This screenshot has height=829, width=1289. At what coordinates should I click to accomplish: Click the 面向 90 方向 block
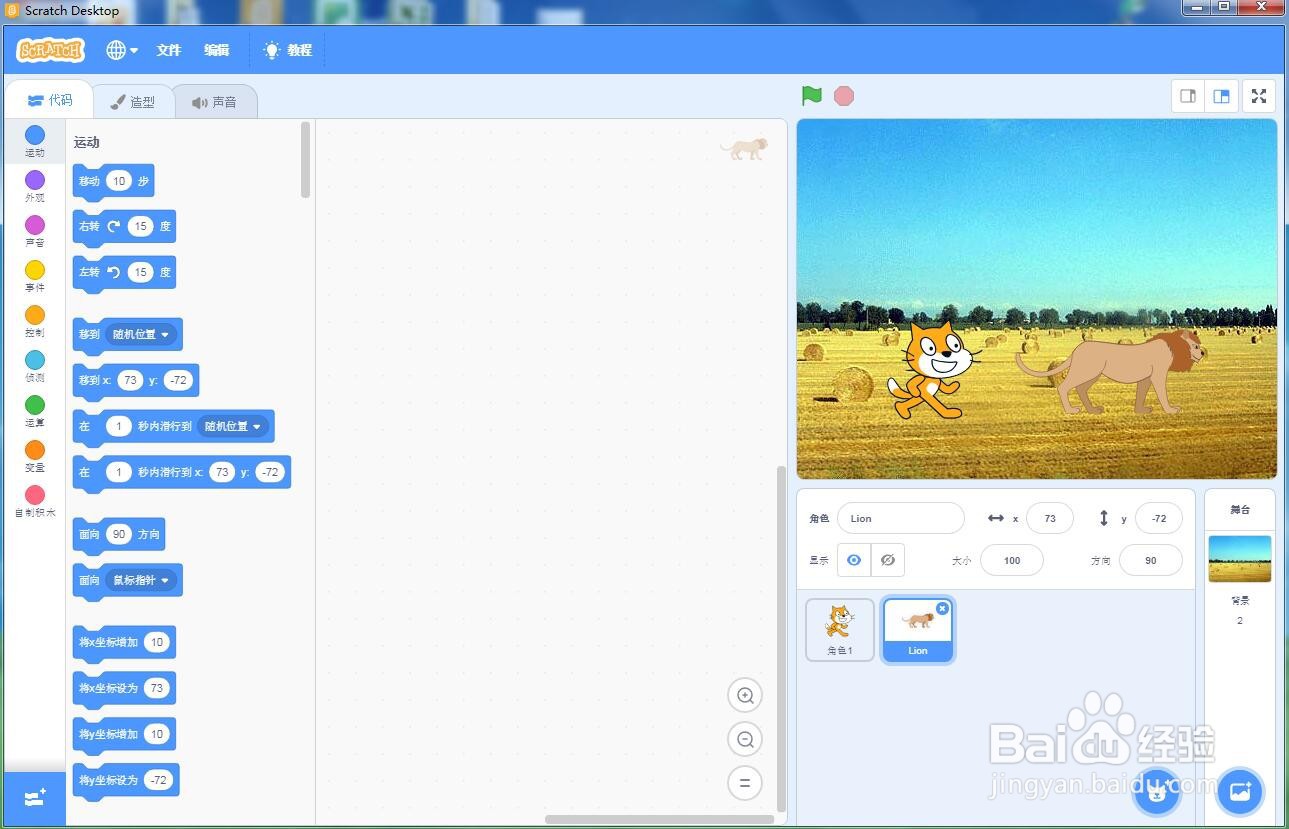pos(119,535)
